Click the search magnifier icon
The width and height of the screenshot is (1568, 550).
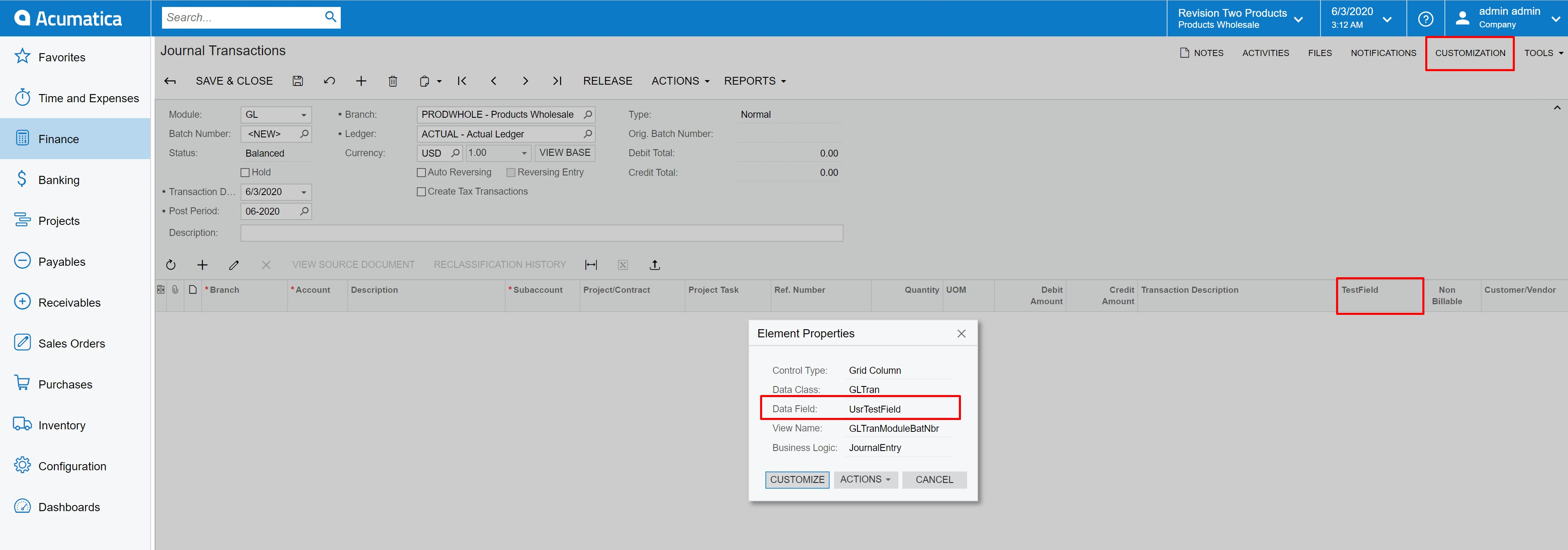(331, 17)
